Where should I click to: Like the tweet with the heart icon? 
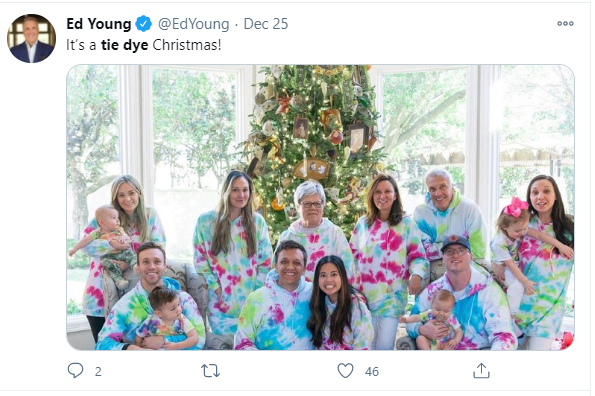tap(345, 371)
